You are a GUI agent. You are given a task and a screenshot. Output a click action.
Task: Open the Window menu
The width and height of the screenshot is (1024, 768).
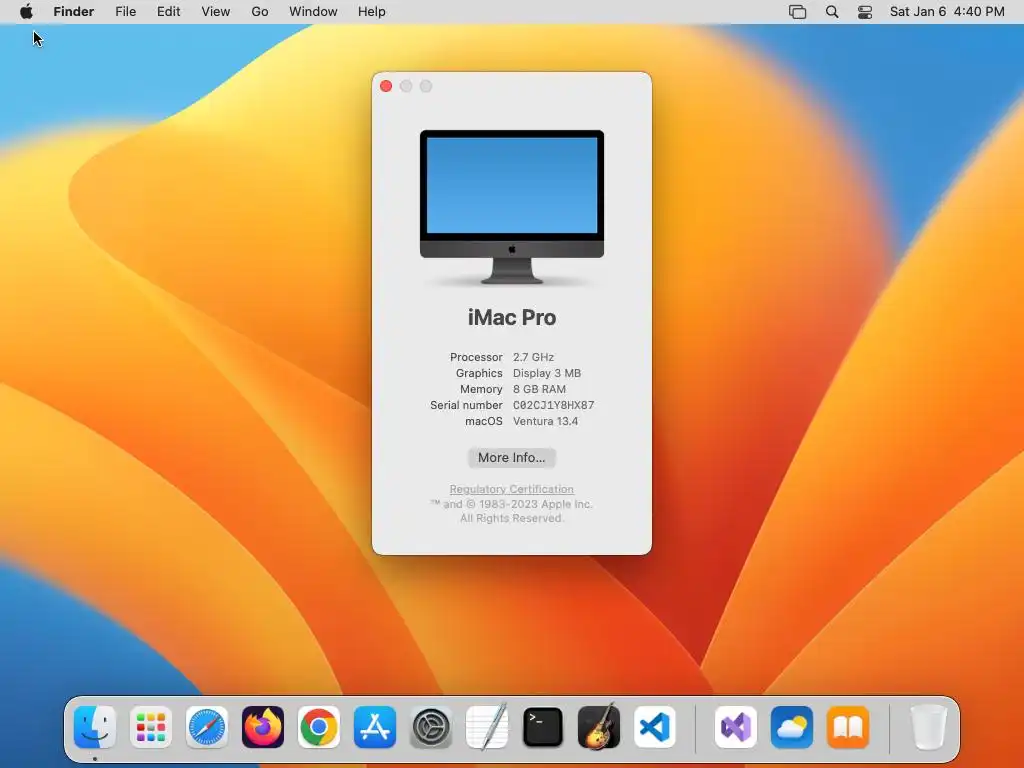313,12
